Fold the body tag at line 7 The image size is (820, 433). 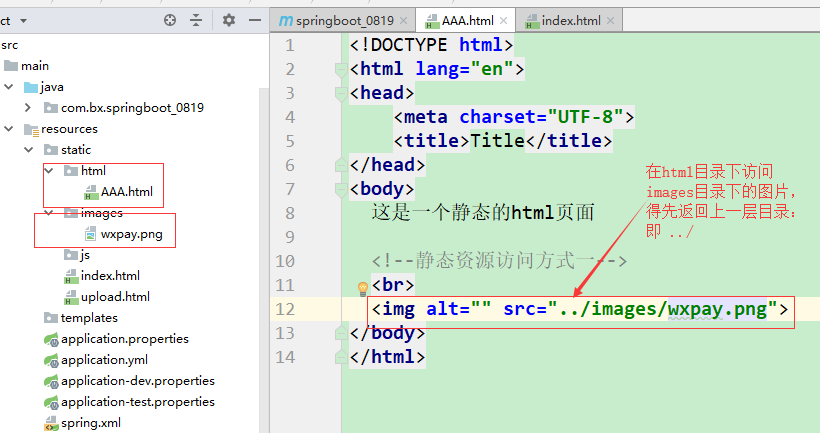(341, 189)
